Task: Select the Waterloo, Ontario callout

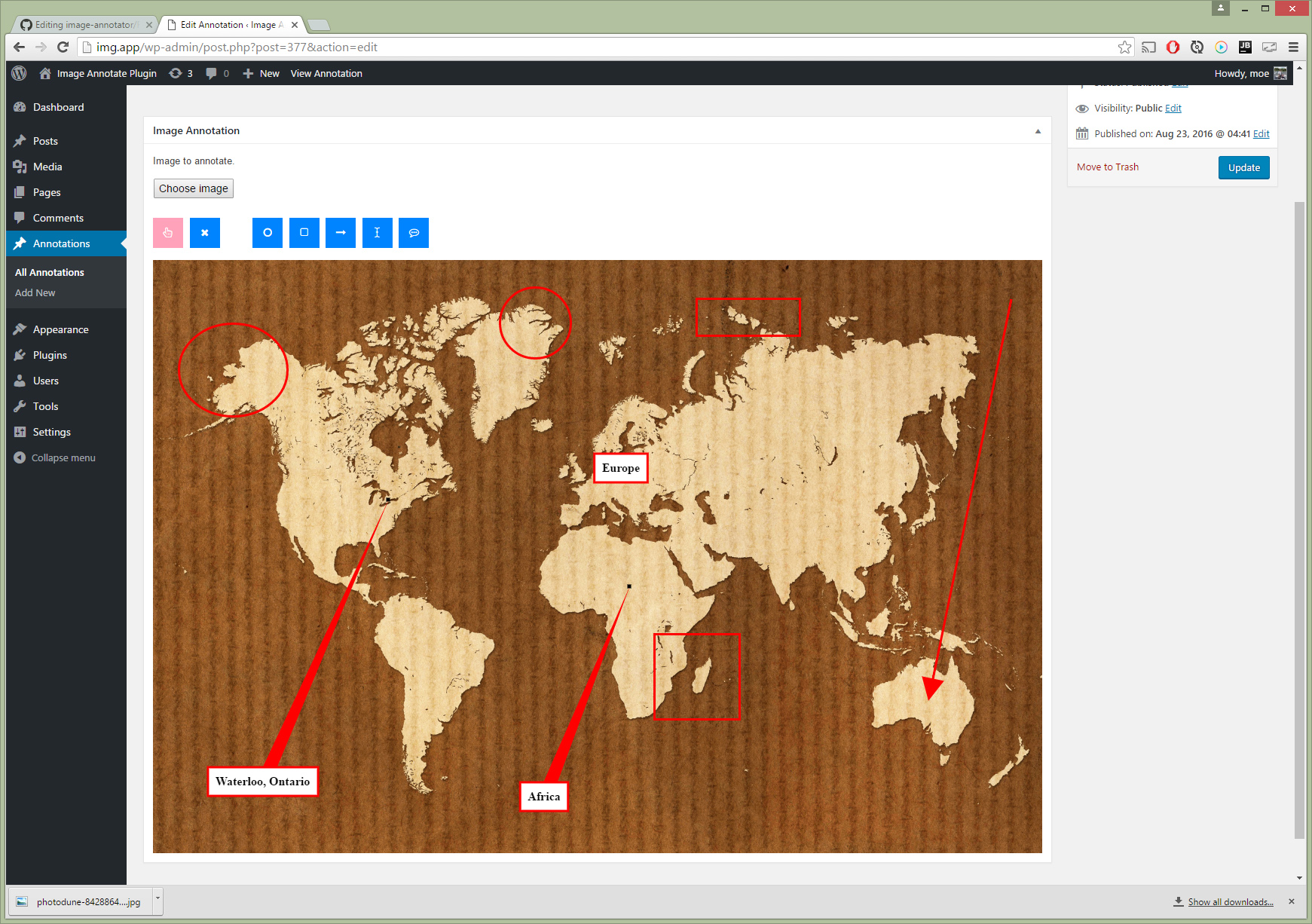Action: click(x=262, y=782)
